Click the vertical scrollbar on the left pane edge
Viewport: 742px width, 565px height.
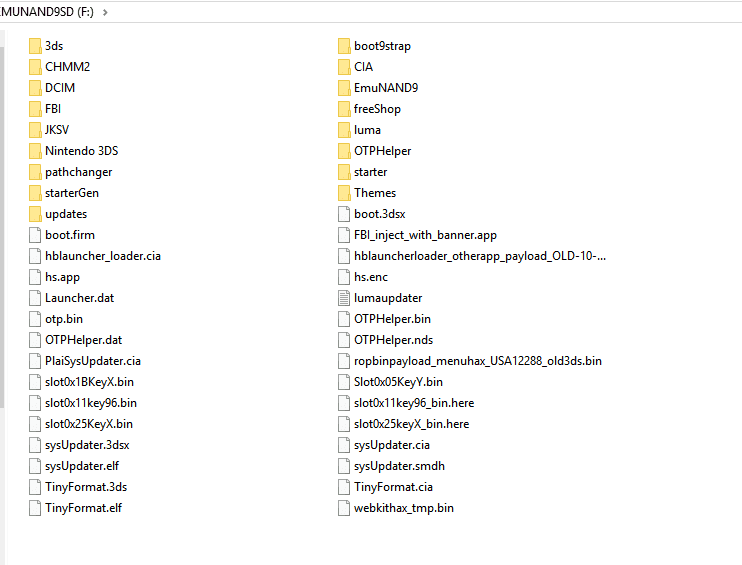2,227
